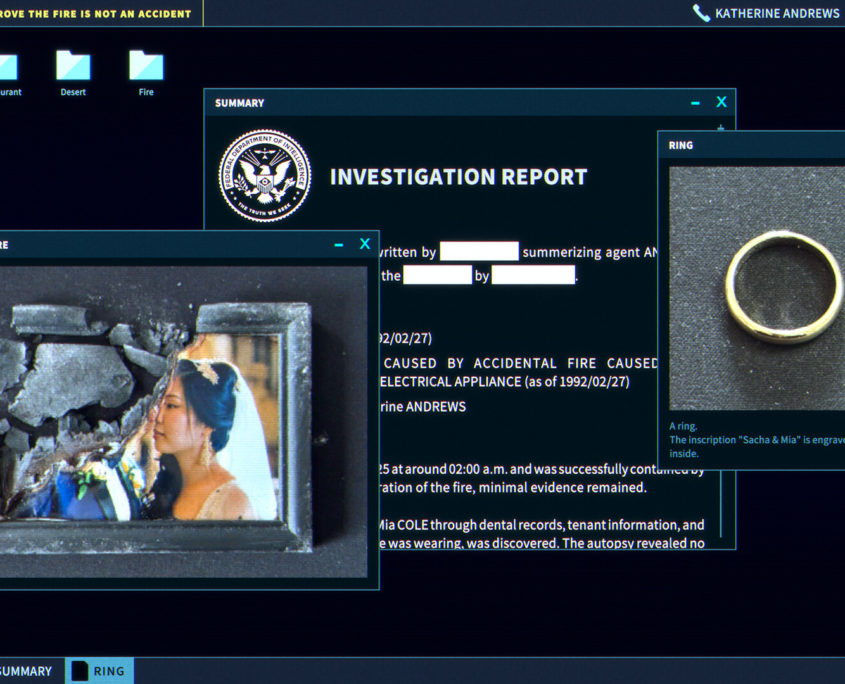Click the objective text about the fire
Image resolution: width=845 pixels, height=684 pixels.
tap(96, 13)
